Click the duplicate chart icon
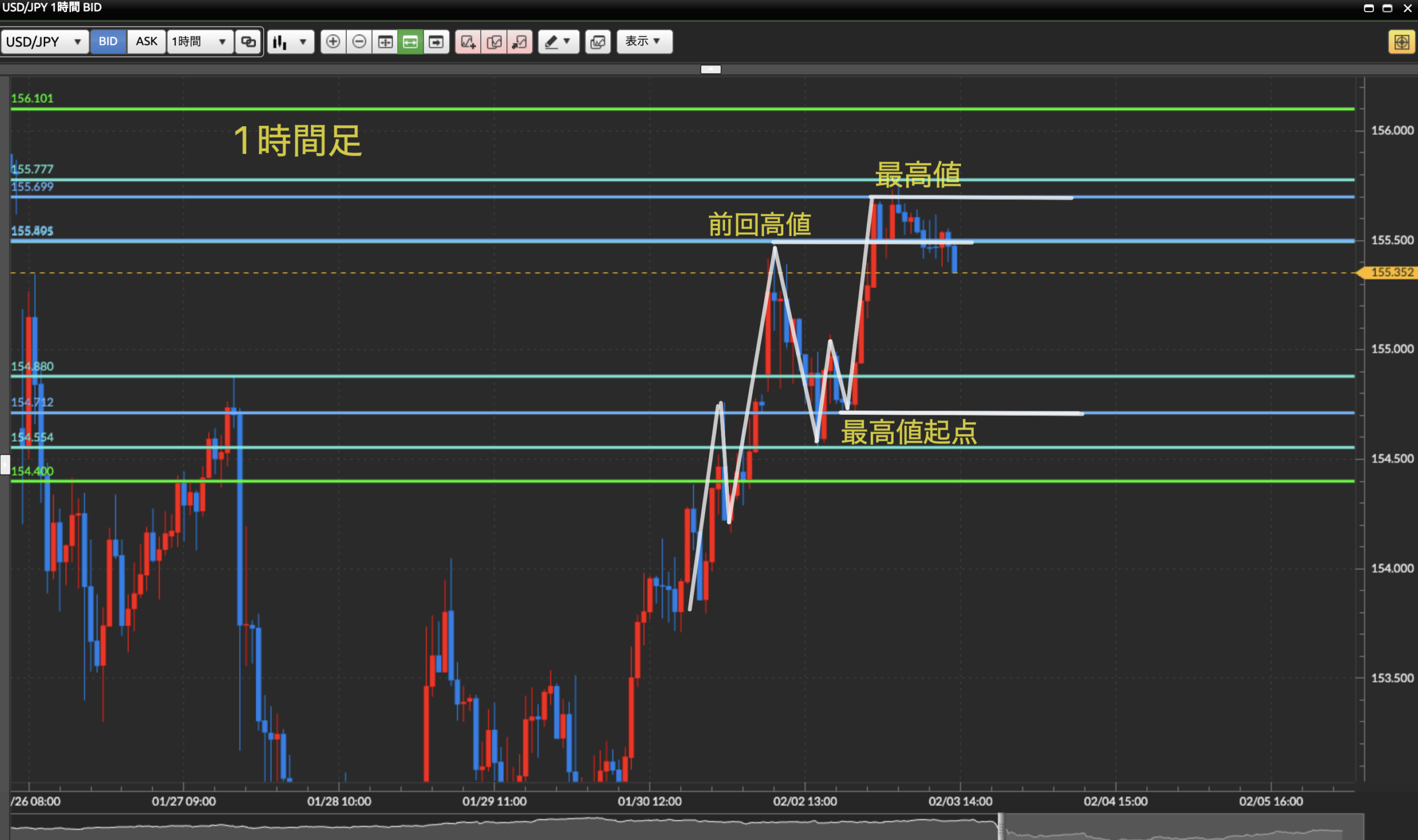The width and height of the screenshot is (1418, 840). pyautogui.click(x=494, y=42)
